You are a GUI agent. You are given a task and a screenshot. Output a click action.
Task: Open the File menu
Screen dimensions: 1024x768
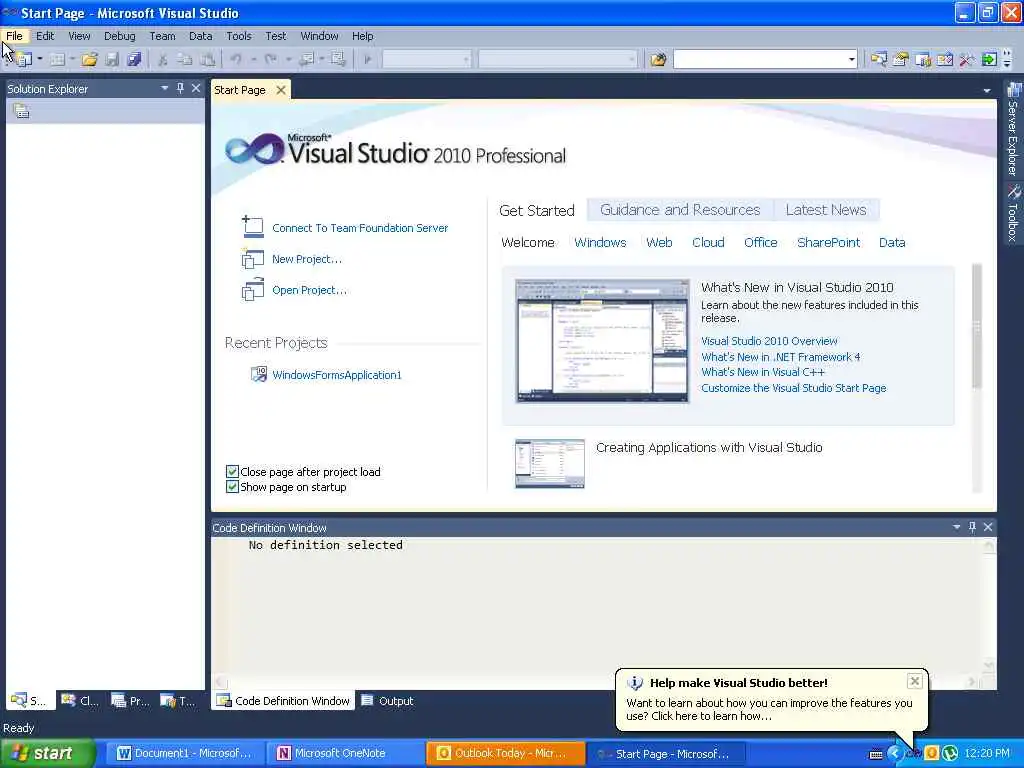pyautogui.click(x=14, y=36)
